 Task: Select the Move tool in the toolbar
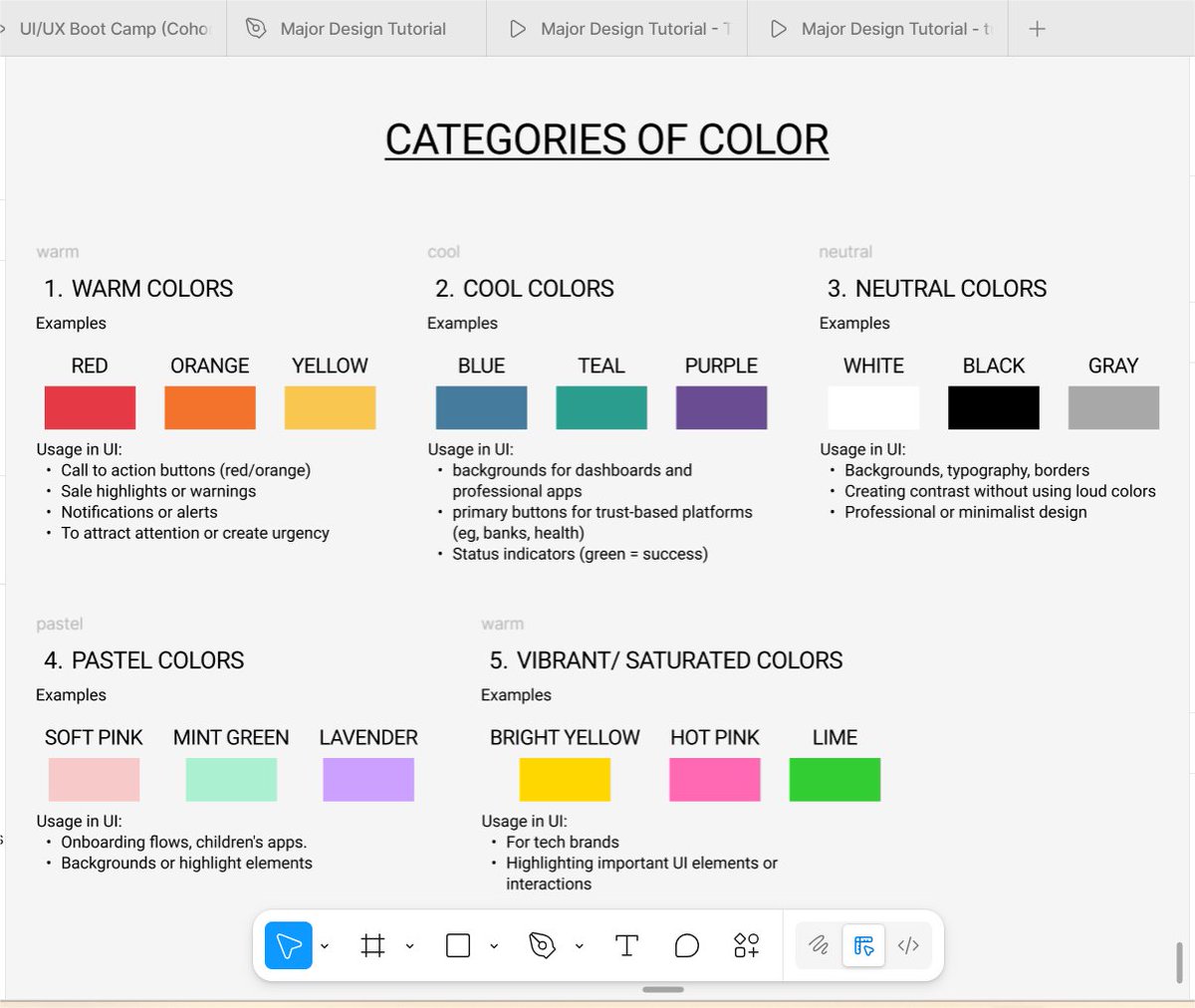click(289, 945)
